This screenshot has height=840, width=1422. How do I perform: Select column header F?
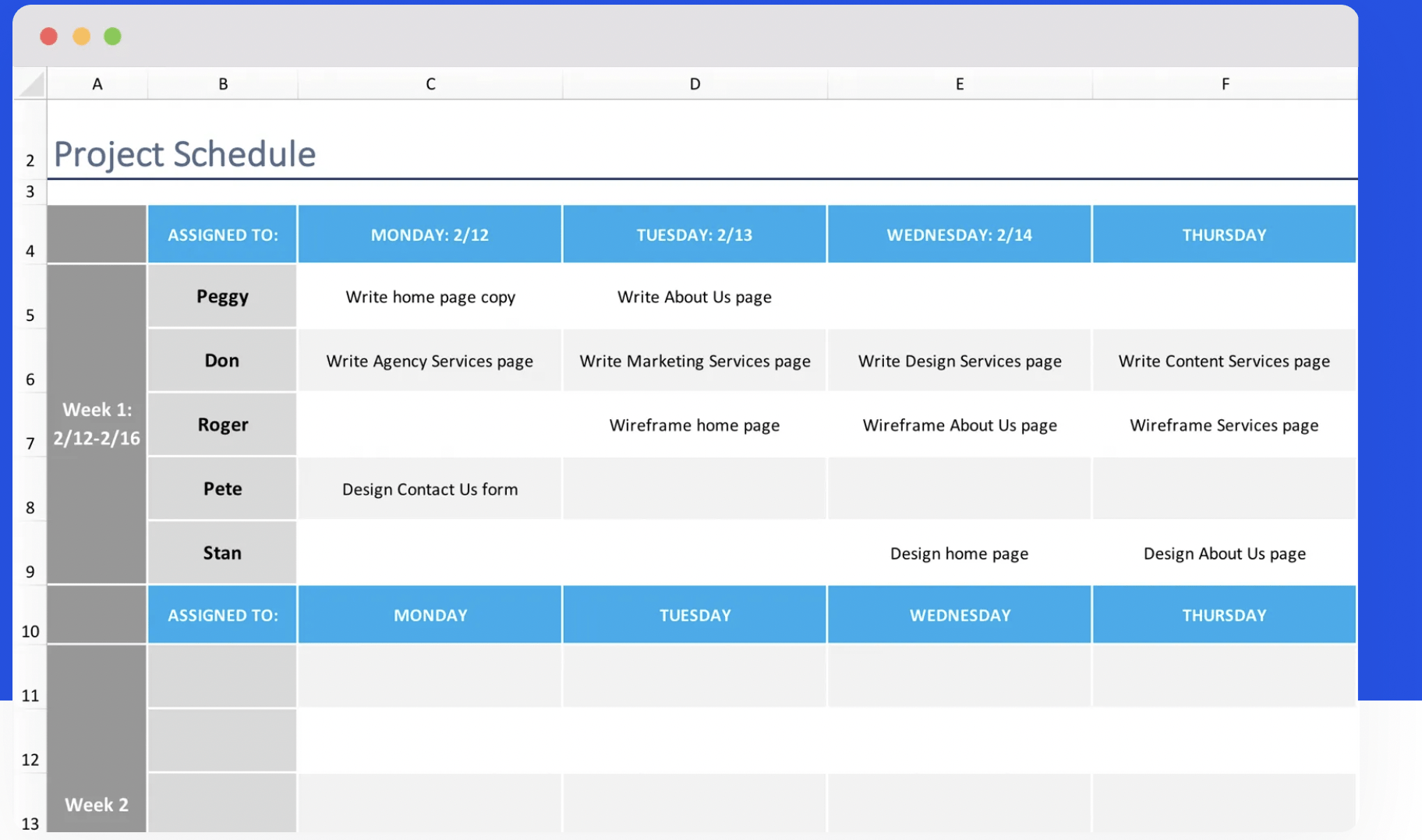(x=1224, y=83)
